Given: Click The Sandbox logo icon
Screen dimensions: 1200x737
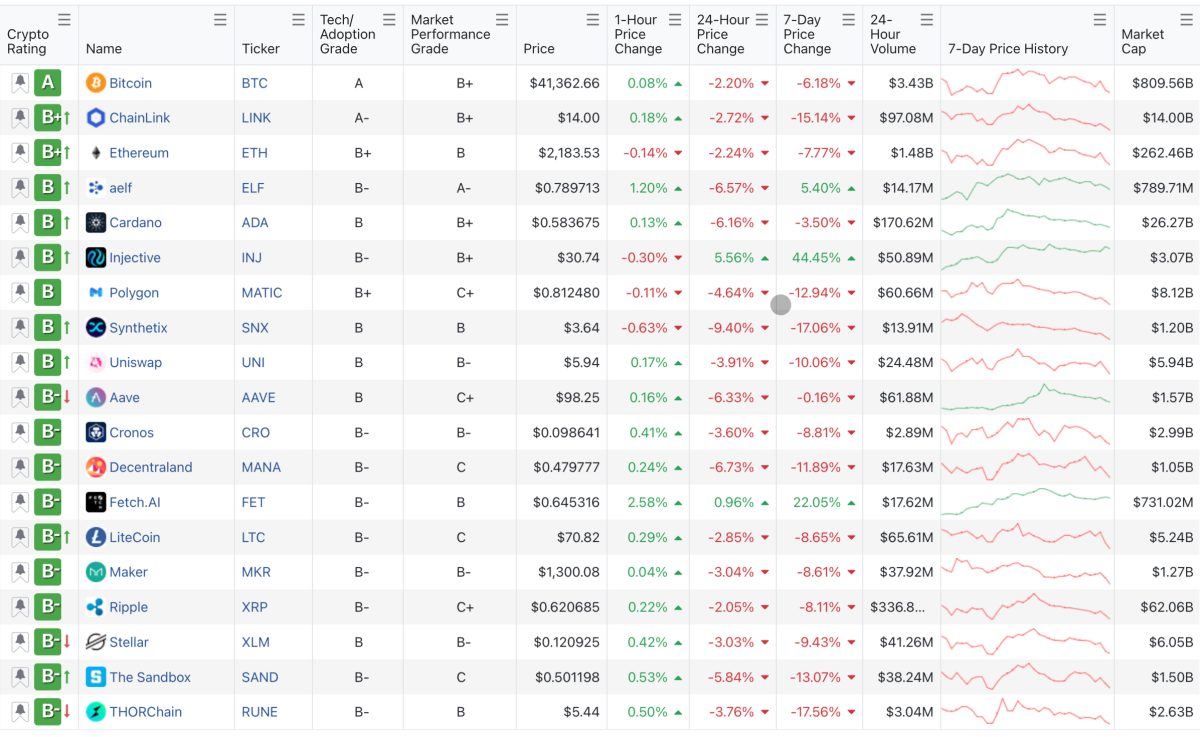Looking at the screenshot, I should coord(96,677).
